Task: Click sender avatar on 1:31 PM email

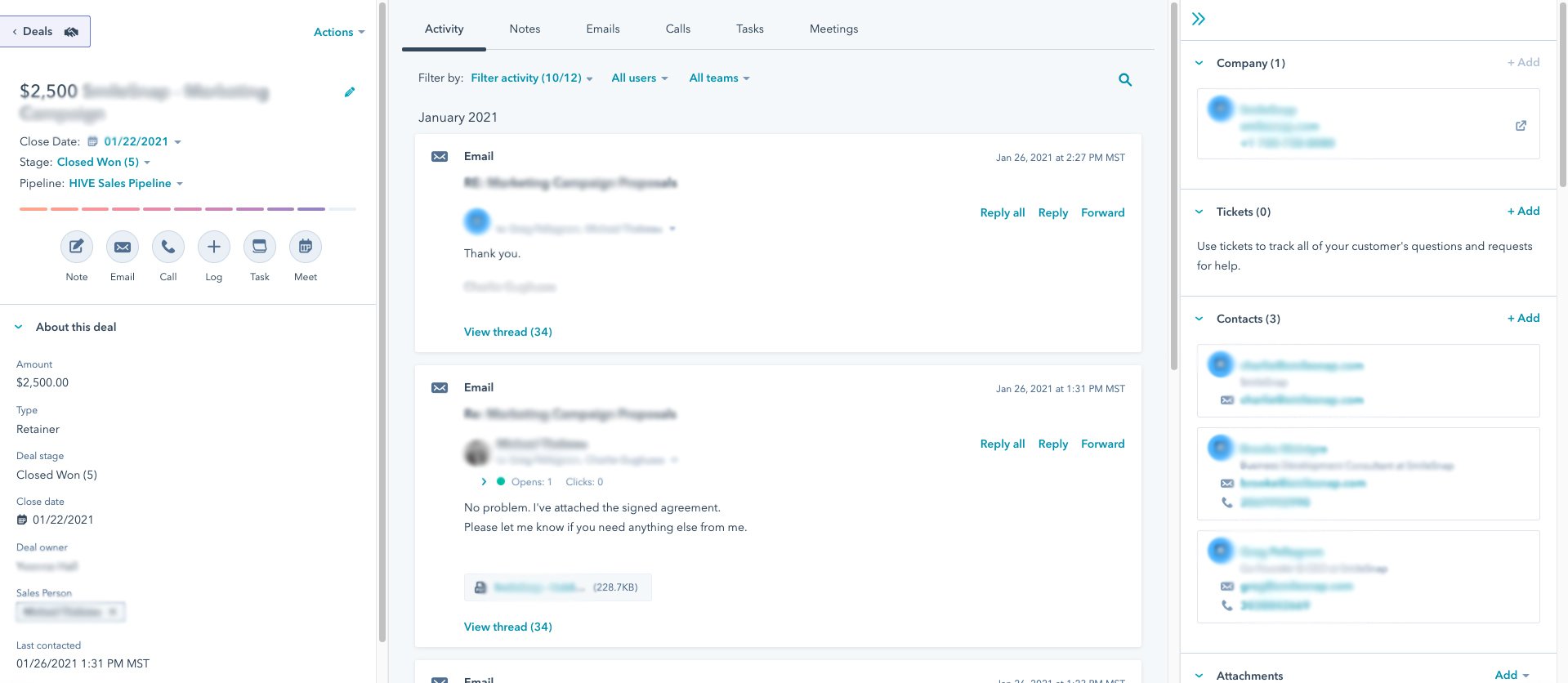Action: pos(477,452)
